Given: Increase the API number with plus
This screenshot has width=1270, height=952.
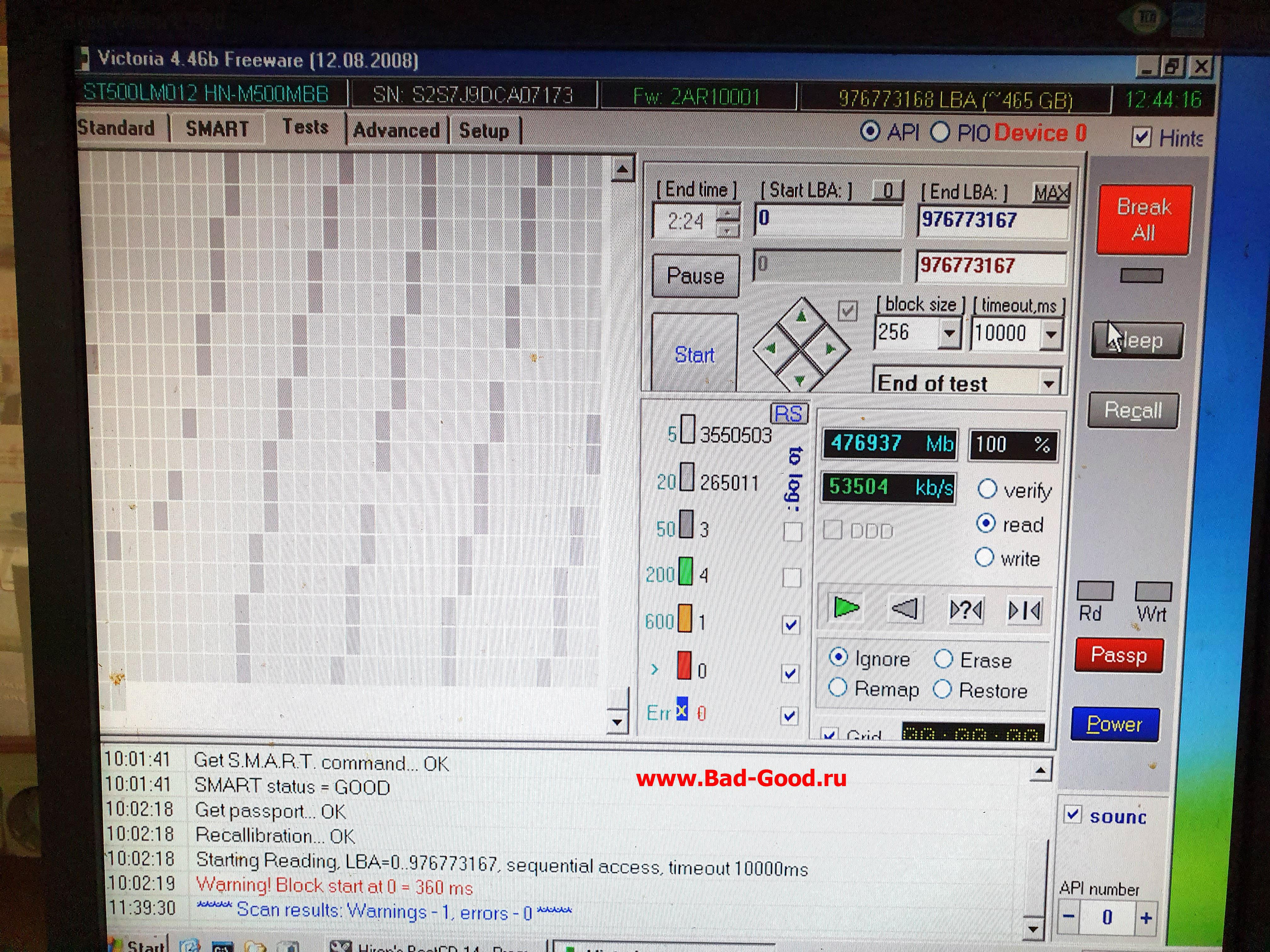Looking at the screenshot, I should coord(1146,918).
